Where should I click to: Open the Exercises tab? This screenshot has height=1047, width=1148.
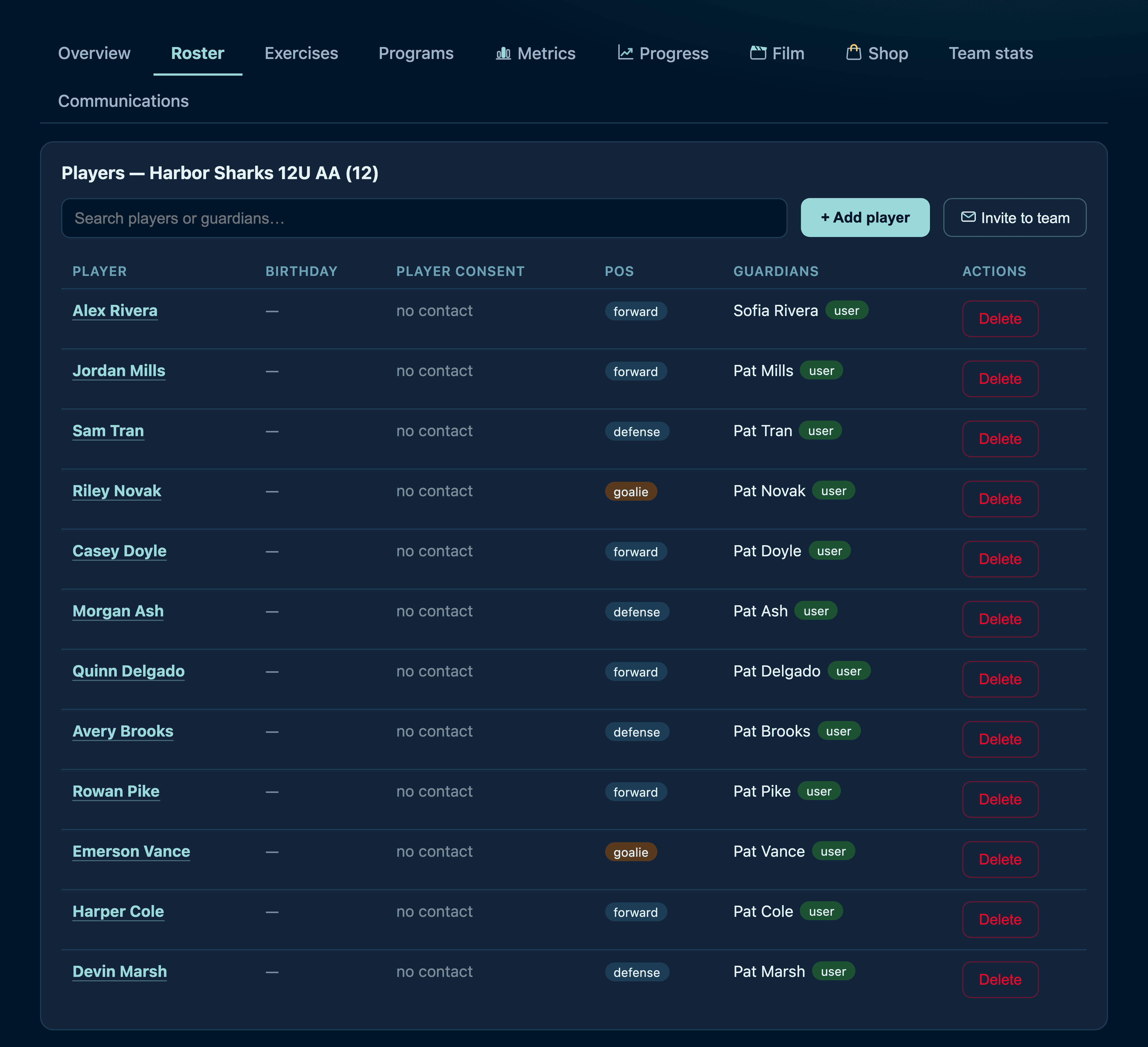tap(301, 54)
